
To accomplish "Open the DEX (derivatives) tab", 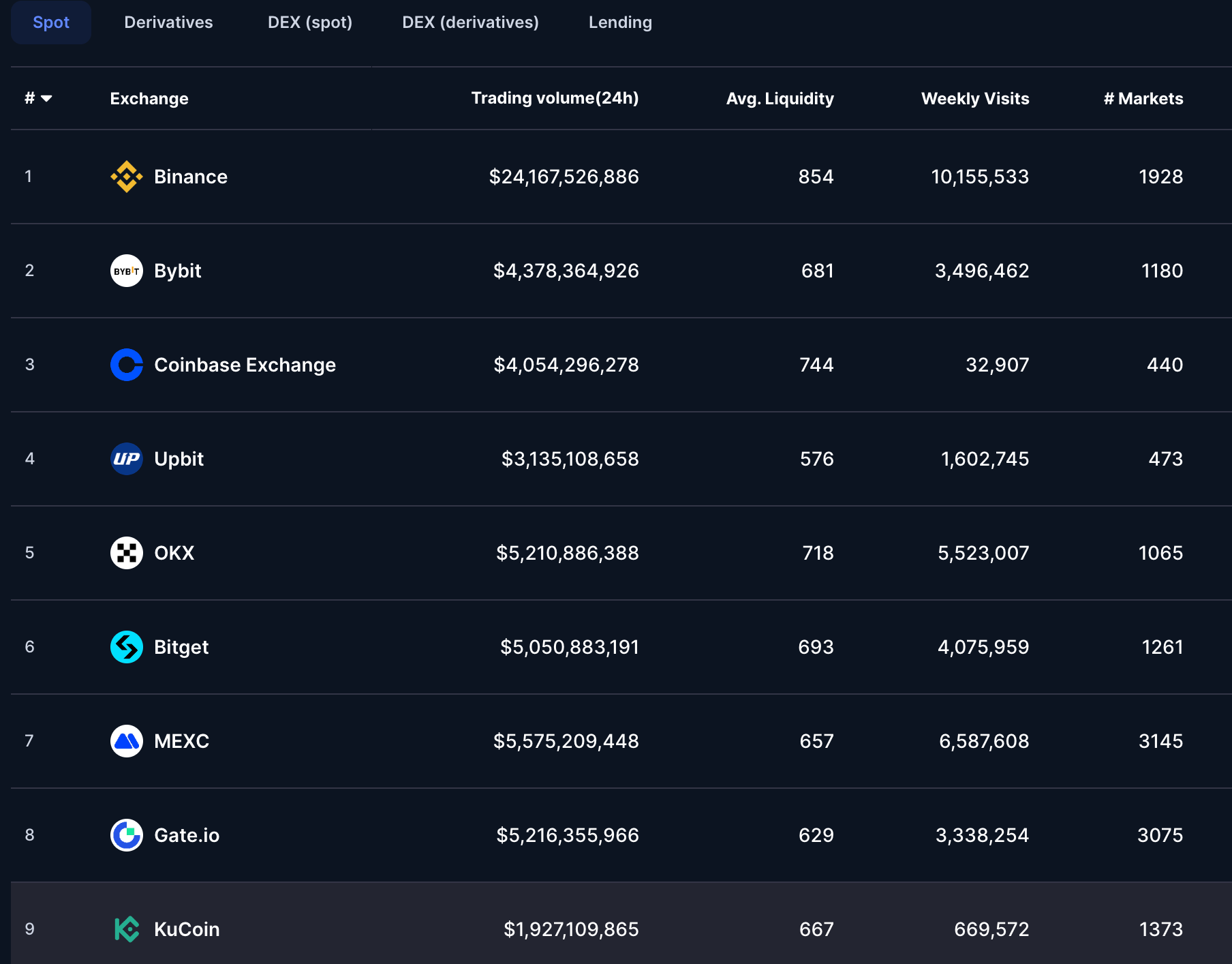I will [470, 22].
